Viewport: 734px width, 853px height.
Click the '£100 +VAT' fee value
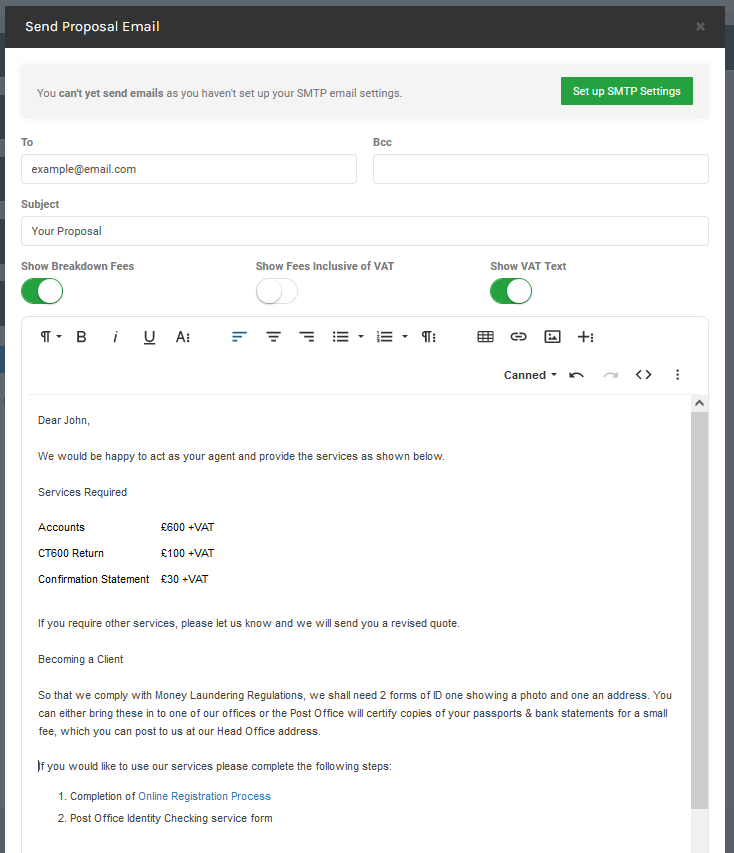(x=187, y=553)
